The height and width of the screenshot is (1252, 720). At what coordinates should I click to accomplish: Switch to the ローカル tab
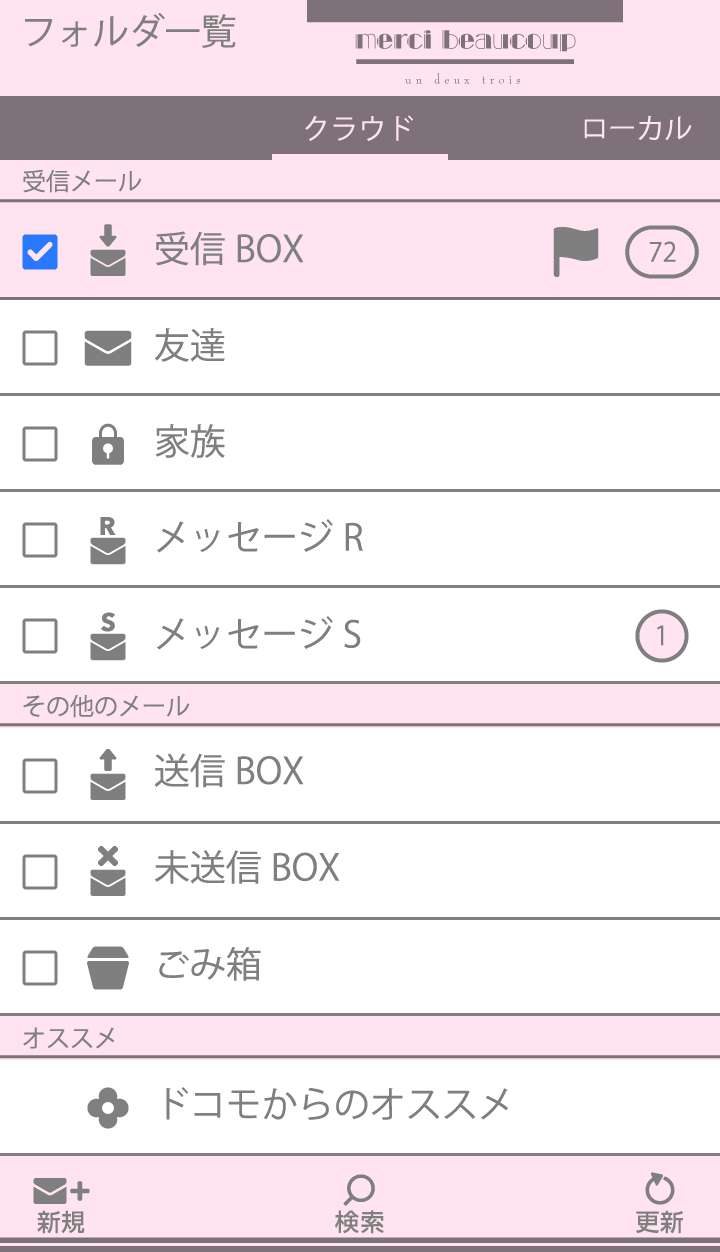tap(636, 129)
